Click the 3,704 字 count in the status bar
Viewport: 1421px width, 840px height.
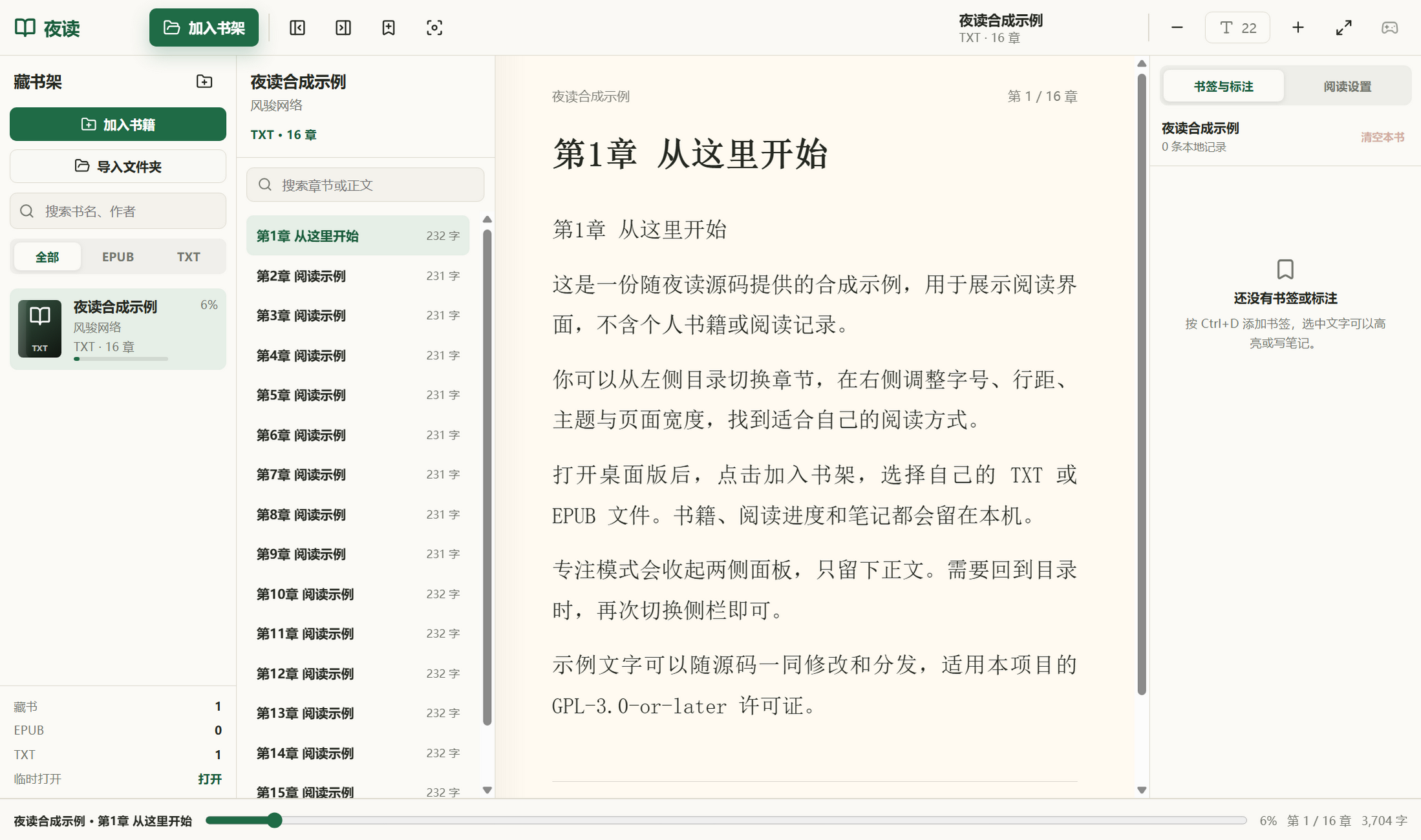pyautogui.click(x=1384, y=821)
